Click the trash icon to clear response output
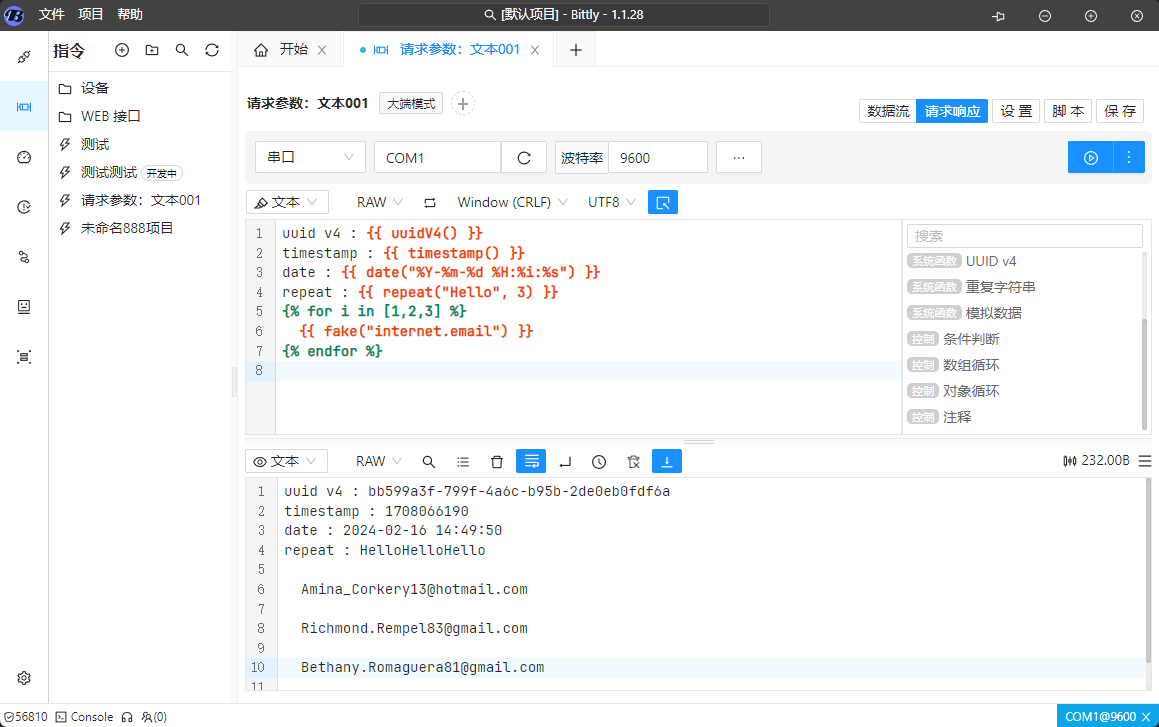This screenshot has height=727, width=1159. [x=497, y=461]
